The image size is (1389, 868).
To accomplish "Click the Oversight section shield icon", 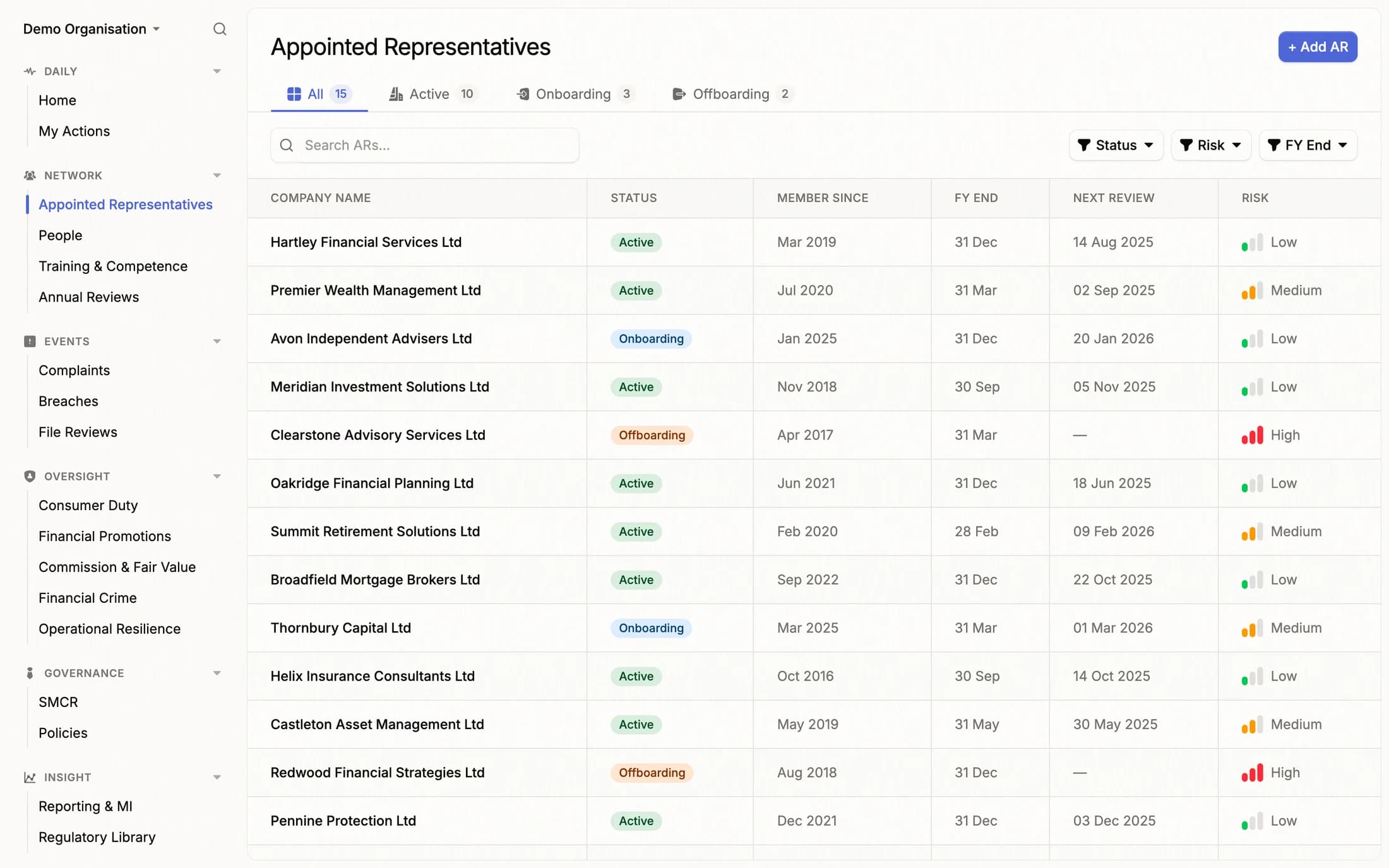I will 30,477.
